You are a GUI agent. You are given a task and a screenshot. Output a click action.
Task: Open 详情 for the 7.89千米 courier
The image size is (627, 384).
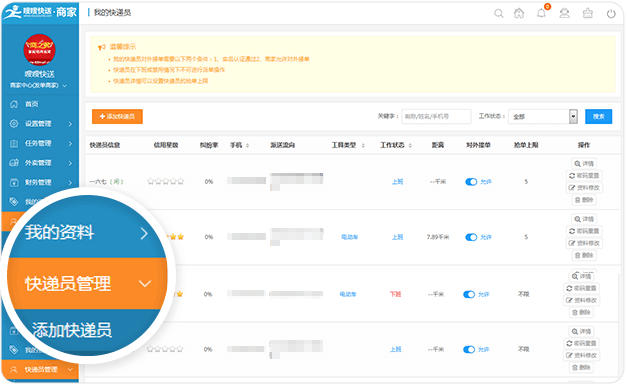click(584, 219)
